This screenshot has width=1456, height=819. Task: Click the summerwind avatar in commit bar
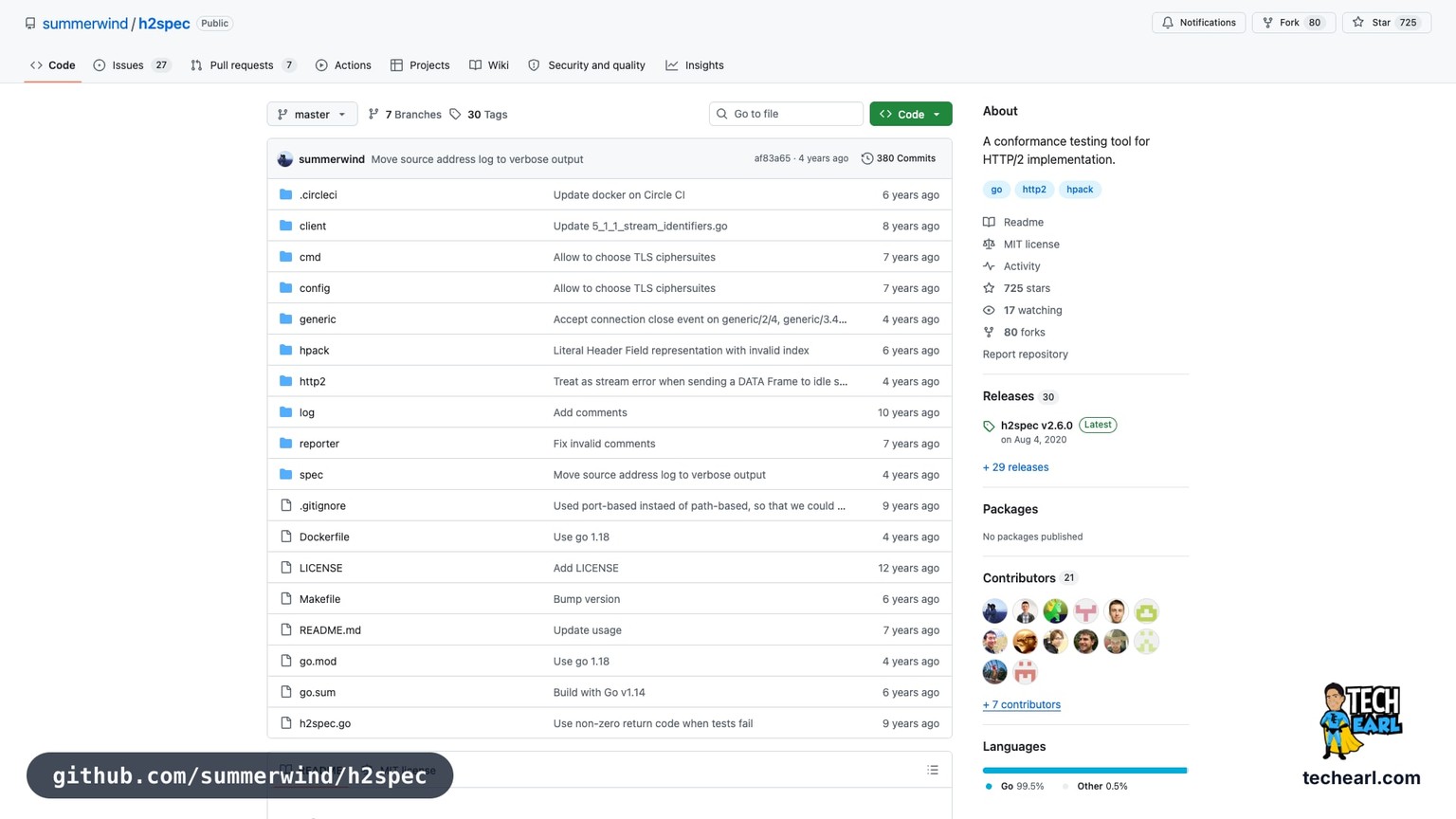pyautogui.click(x=284, y=158)
